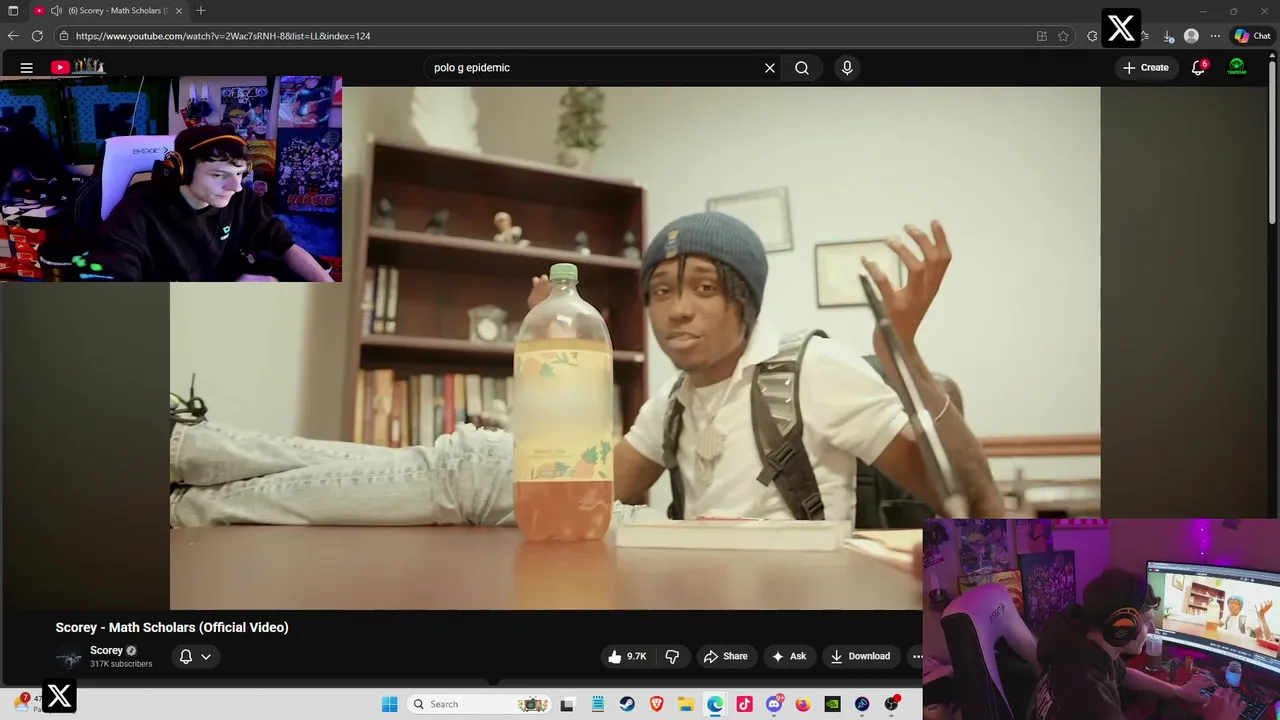Mute the tab via speaker icon
The image size is (1280, 720).
click(56, 10)
